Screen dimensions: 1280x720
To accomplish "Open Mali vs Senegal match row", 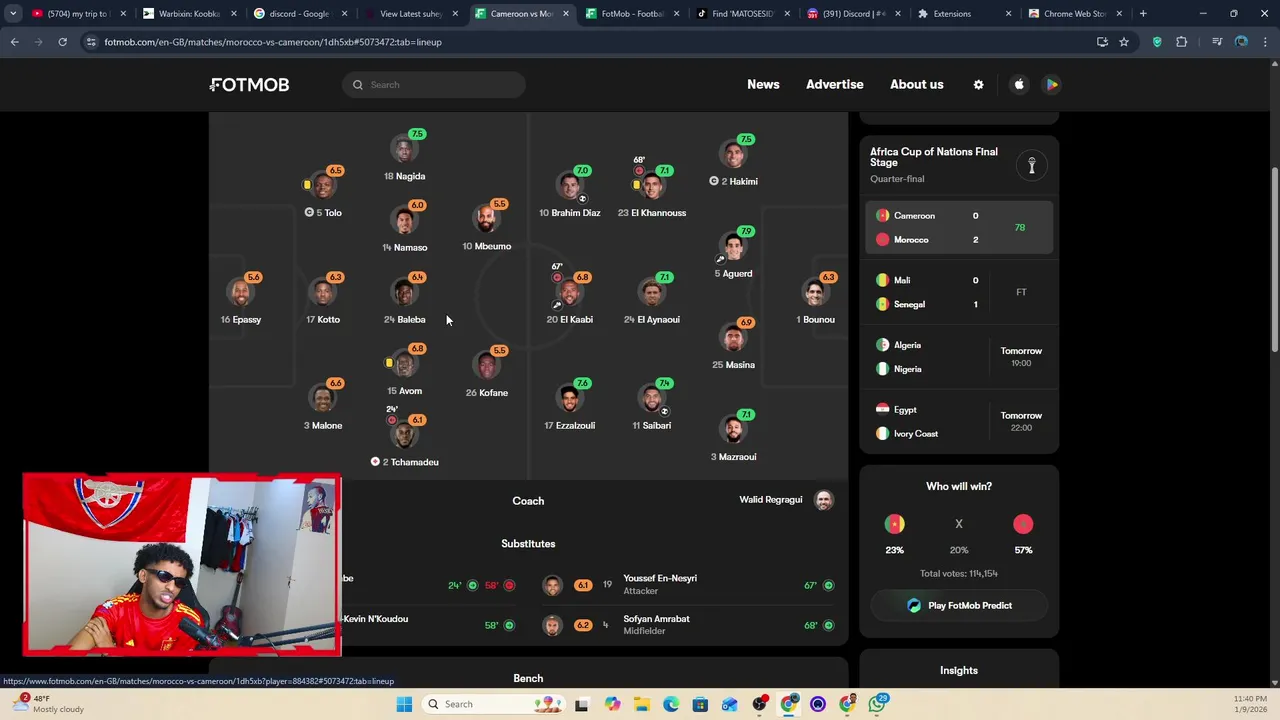I will click(x=959, y=292).
